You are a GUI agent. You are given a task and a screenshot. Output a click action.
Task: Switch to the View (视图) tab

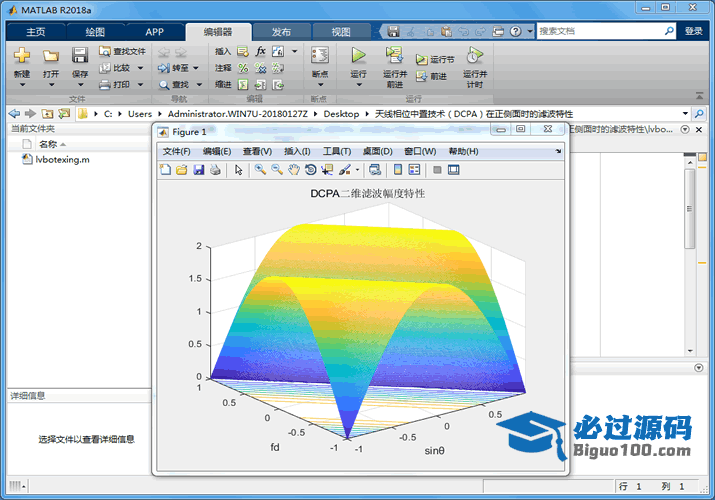(x=341, y=32)
